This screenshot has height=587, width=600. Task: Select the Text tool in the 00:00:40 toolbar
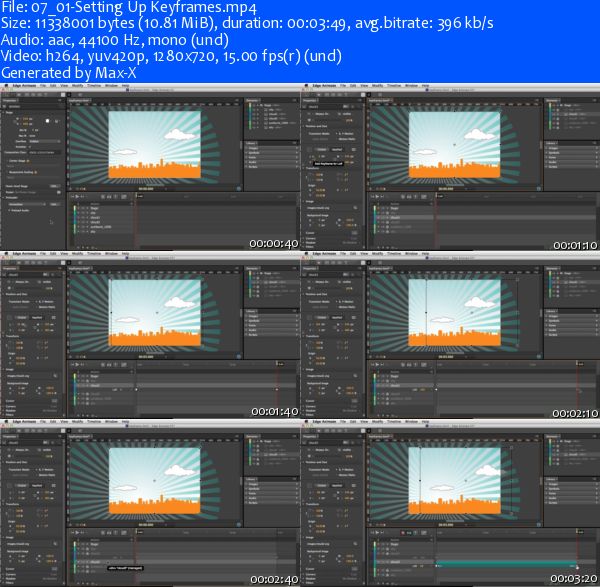46,94
